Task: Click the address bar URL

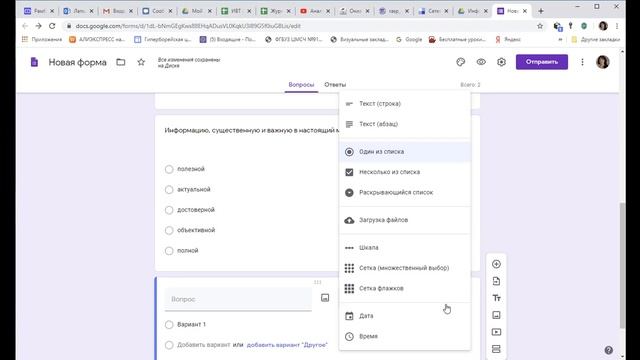Action: pos(188,26)
